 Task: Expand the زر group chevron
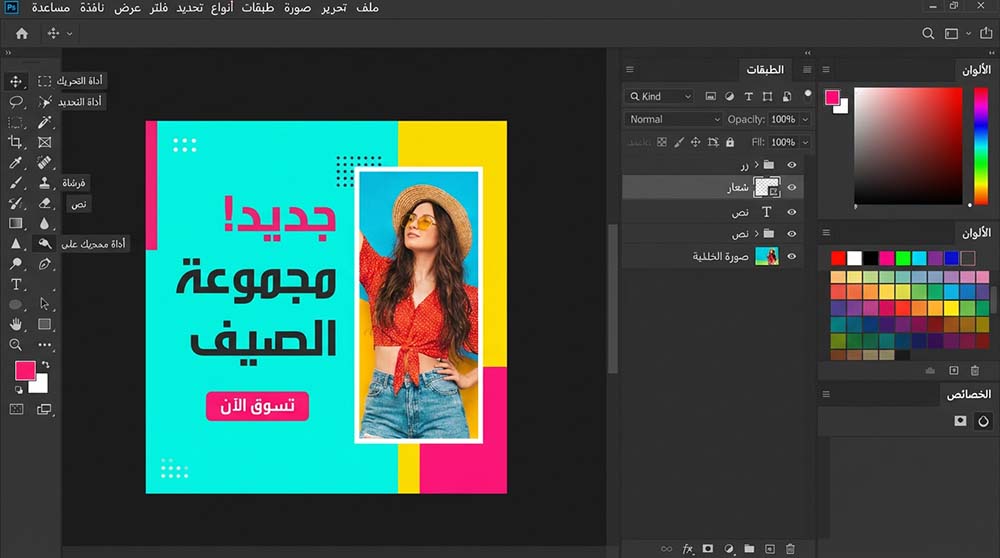(x=757, y=165)
